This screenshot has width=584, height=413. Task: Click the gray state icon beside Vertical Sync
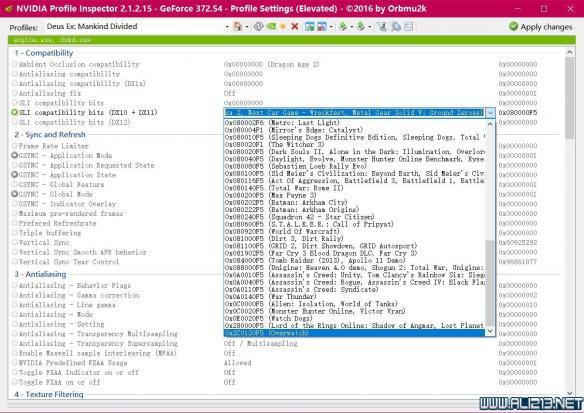tap(15, 242)
